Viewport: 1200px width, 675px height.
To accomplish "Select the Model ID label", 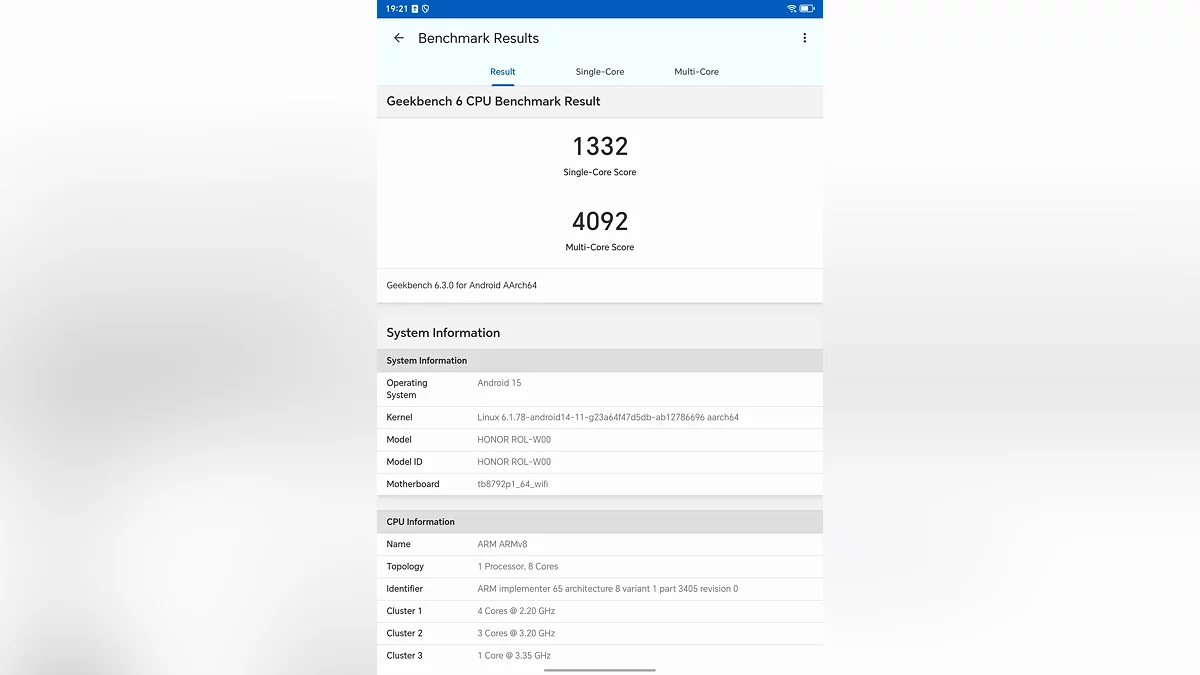I will (405, 462).
